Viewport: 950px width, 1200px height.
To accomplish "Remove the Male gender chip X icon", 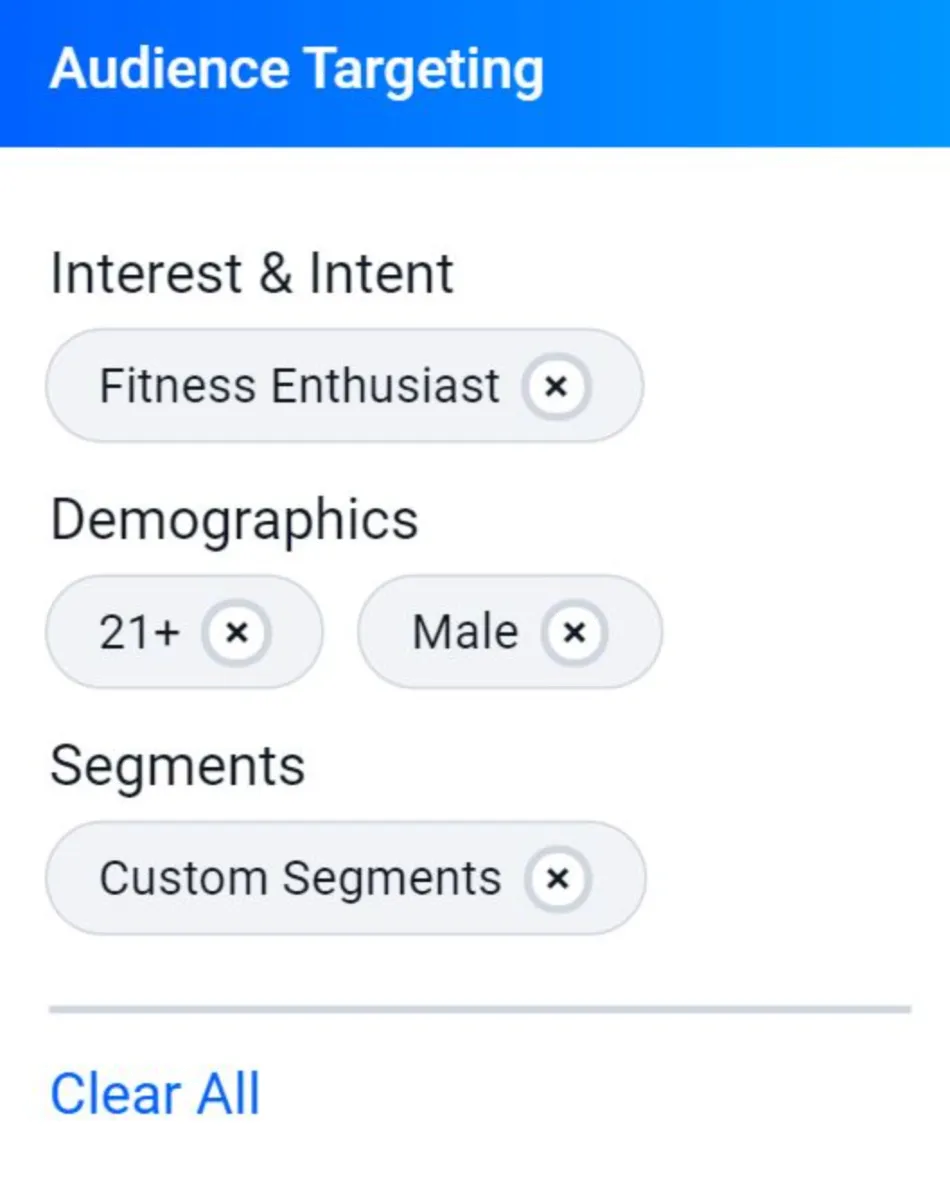I will coord(574,632).
